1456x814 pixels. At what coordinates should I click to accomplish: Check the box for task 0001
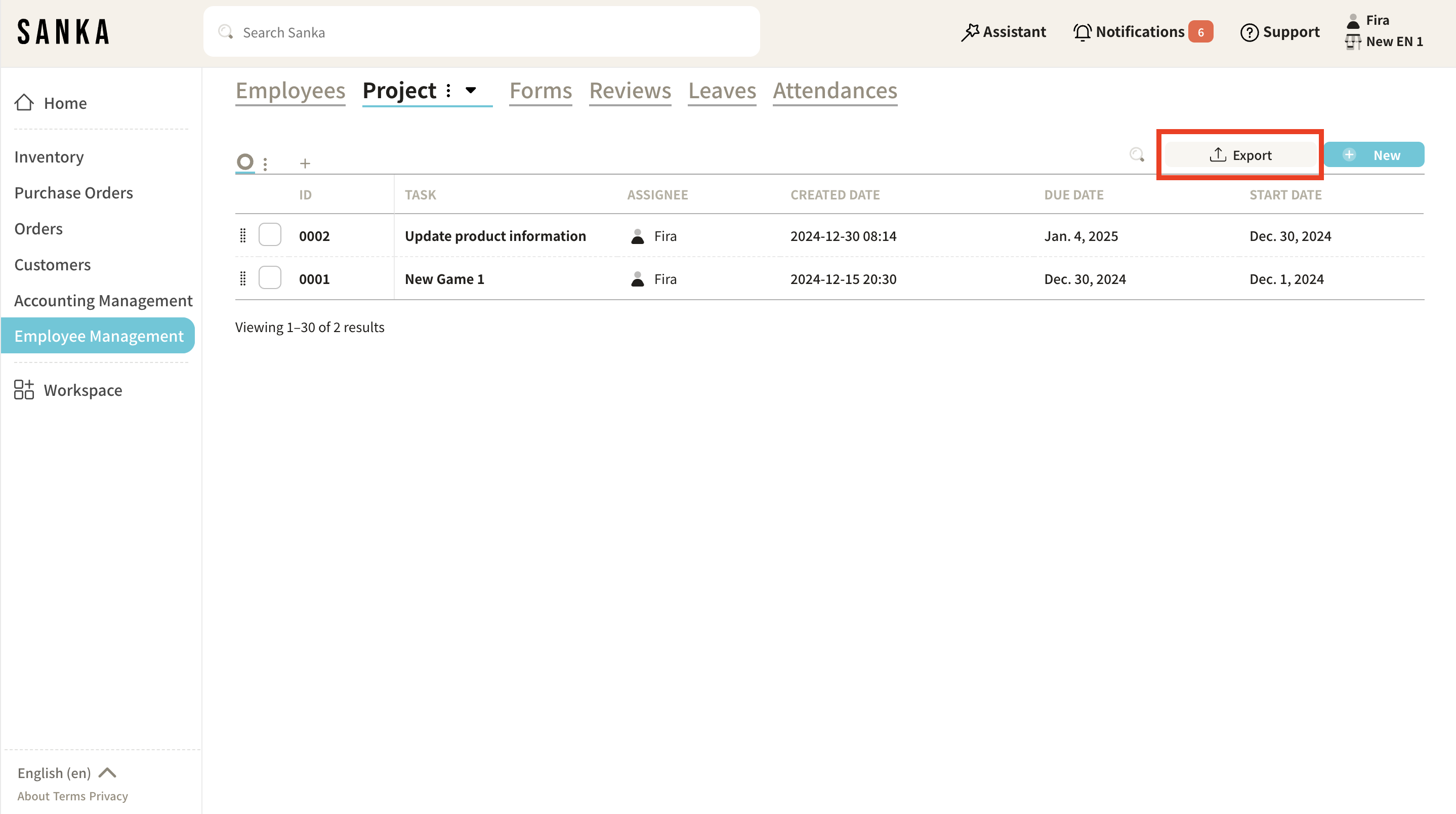[270, 278]
